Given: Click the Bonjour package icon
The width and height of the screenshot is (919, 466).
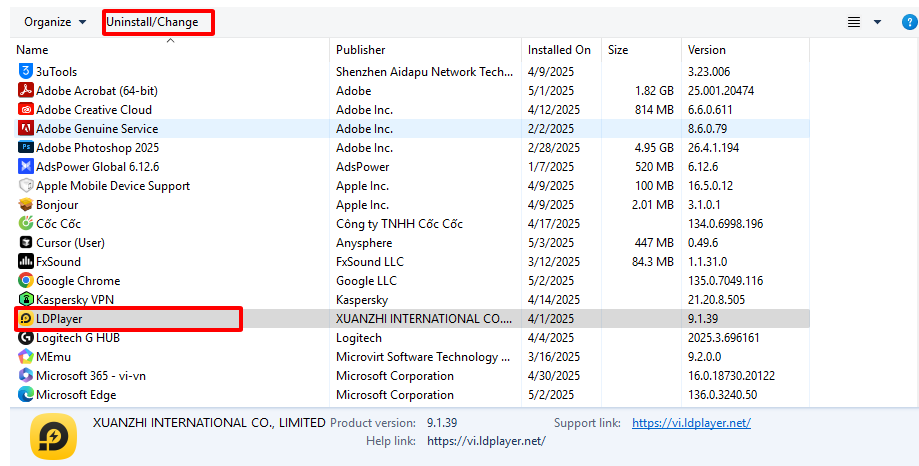Looking at the screenshot, I should coord(25,205).
